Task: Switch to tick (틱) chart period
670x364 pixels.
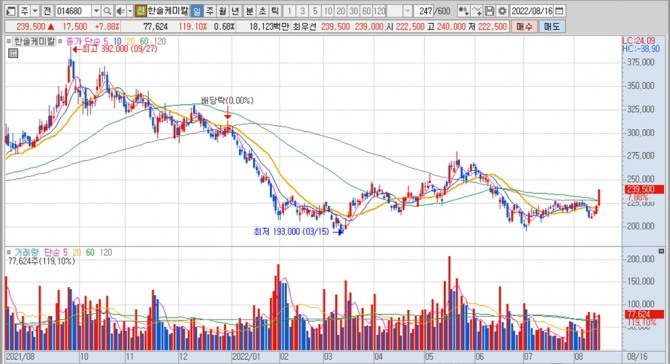Action: (x=275, y=11)
